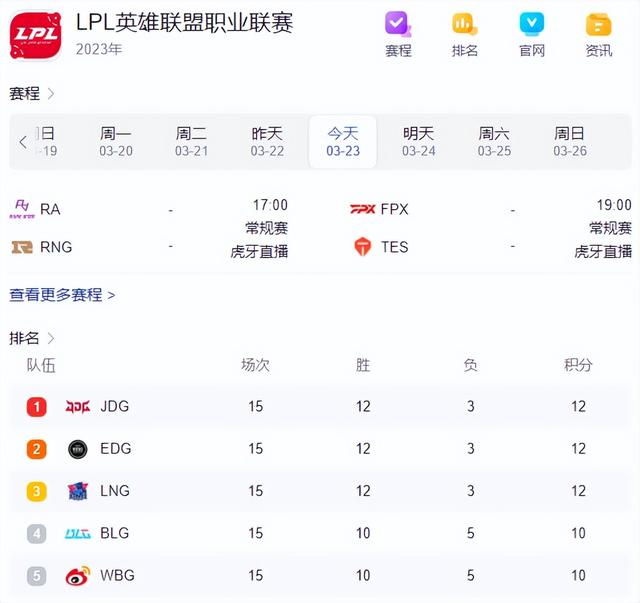Click the RNG team logo
This screenshot has width=640, height=603.
pyautogui.click(x=22, y=247)
